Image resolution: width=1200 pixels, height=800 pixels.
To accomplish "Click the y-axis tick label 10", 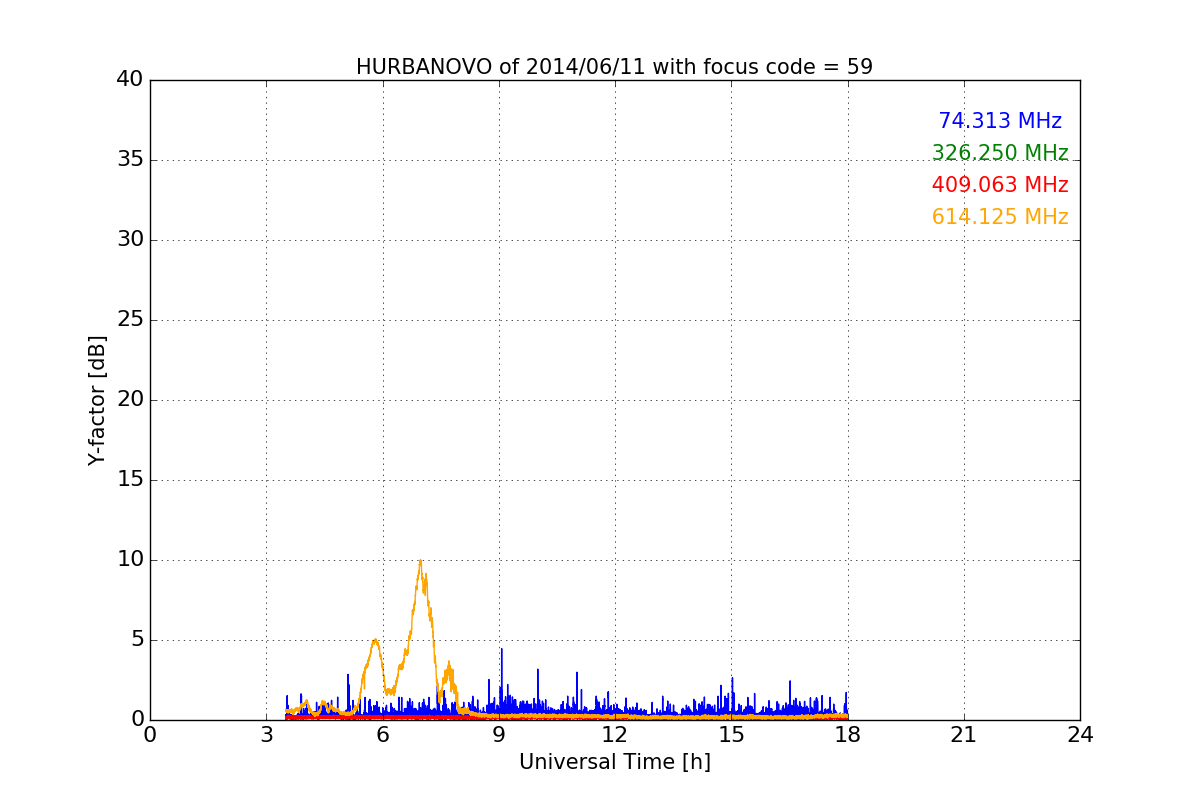I will click(130, 560).
